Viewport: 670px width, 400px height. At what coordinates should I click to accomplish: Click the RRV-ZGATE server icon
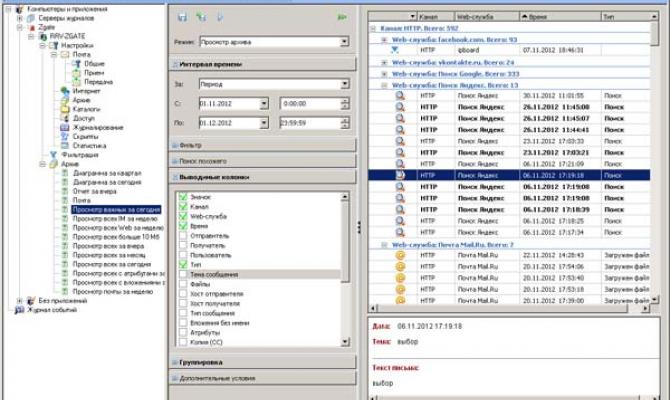(42, 36)
